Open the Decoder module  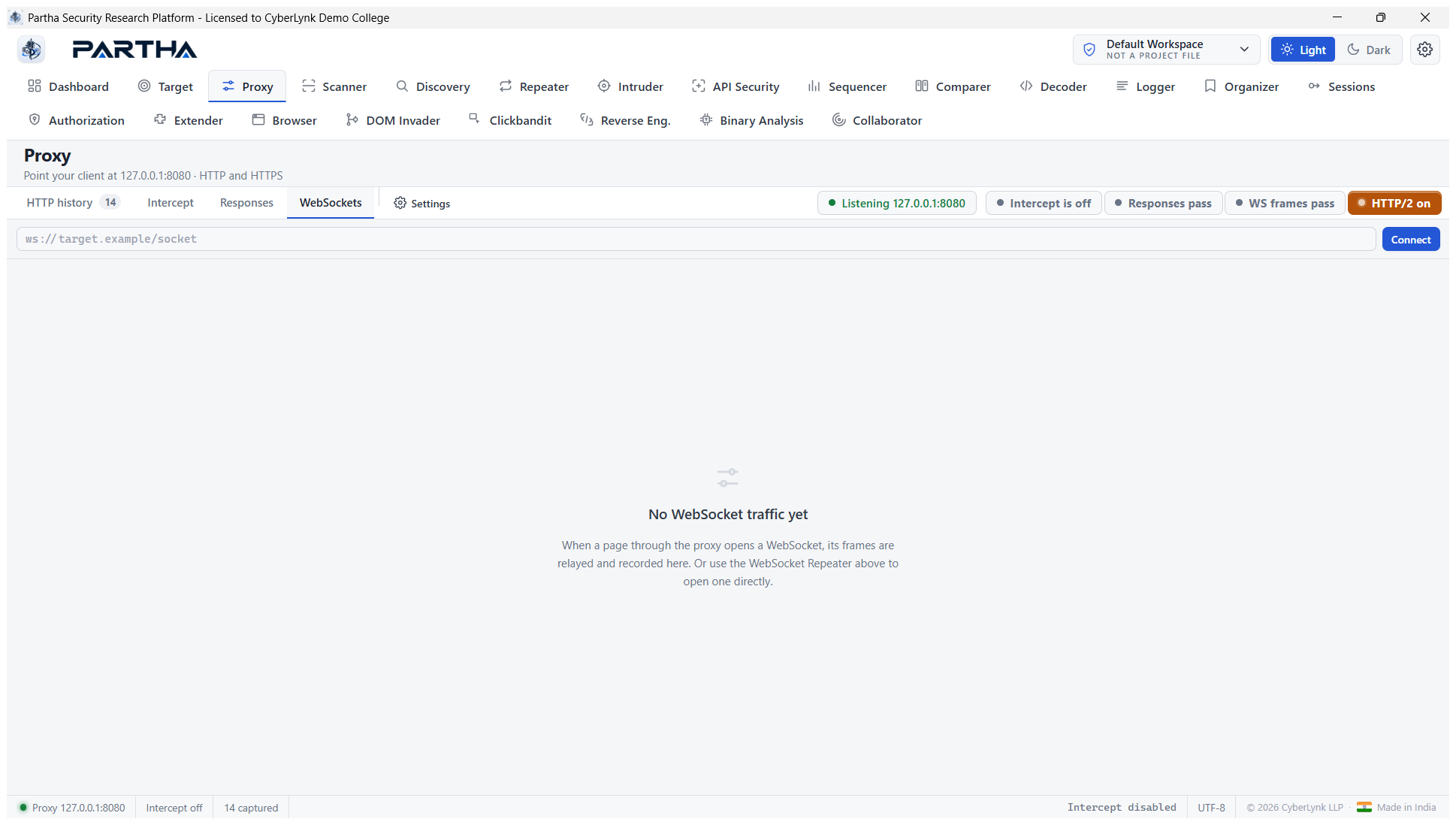point(1053,86)
